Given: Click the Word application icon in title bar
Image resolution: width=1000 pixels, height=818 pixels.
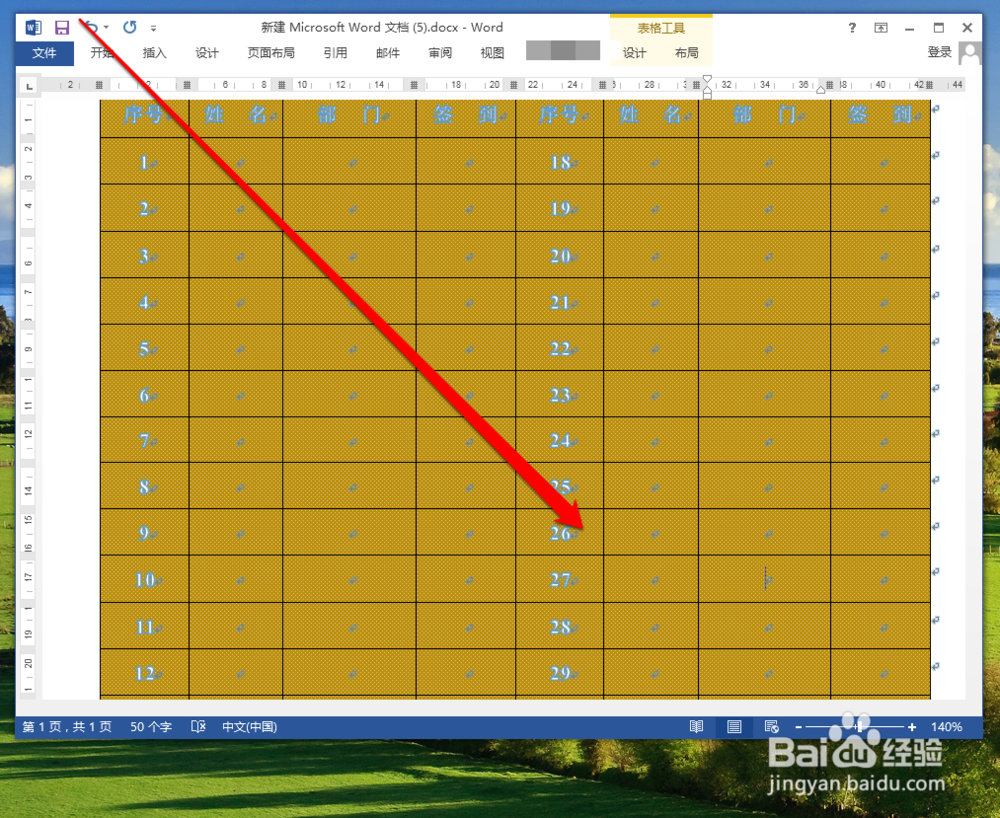Looking at the screenshot, I should point(33,27).
